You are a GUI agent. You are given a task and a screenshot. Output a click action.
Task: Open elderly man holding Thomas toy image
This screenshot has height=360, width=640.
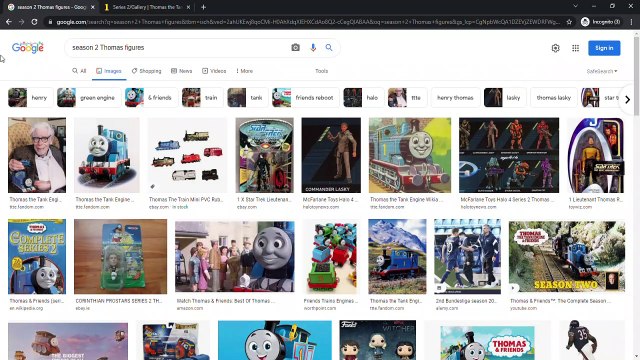(x=37, y=155)
